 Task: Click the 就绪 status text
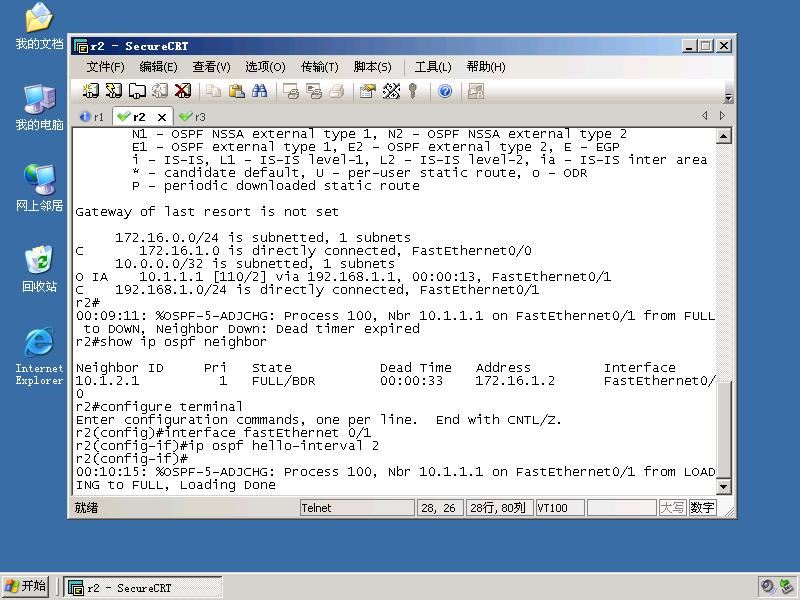[x=86, y=508]
